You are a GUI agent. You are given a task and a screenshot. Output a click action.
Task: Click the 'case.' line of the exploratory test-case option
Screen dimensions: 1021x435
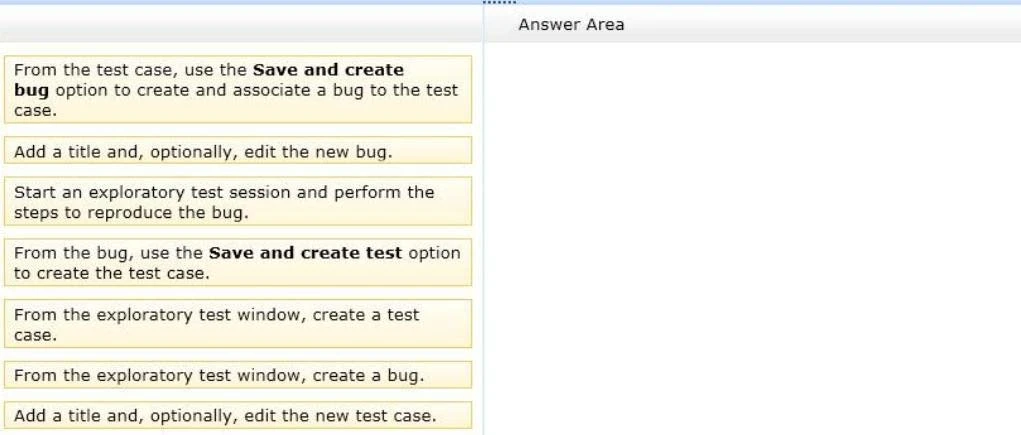point(35,335)
